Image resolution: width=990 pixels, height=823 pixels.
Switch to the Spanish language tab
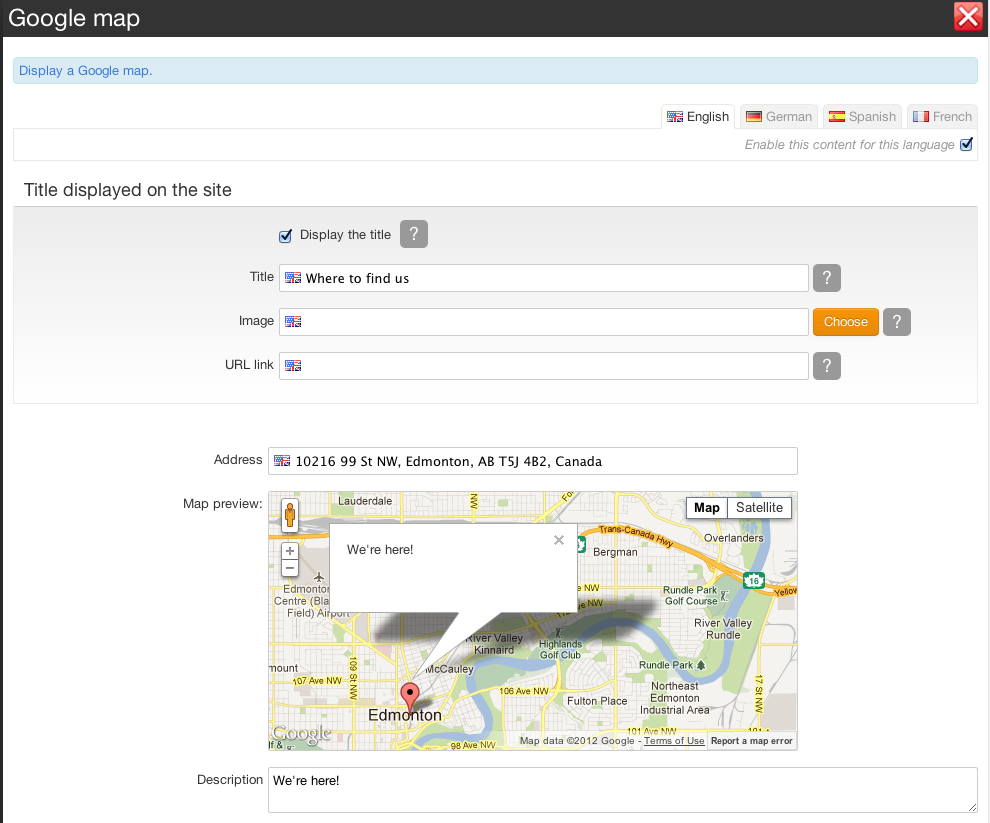tap(862, 116)
